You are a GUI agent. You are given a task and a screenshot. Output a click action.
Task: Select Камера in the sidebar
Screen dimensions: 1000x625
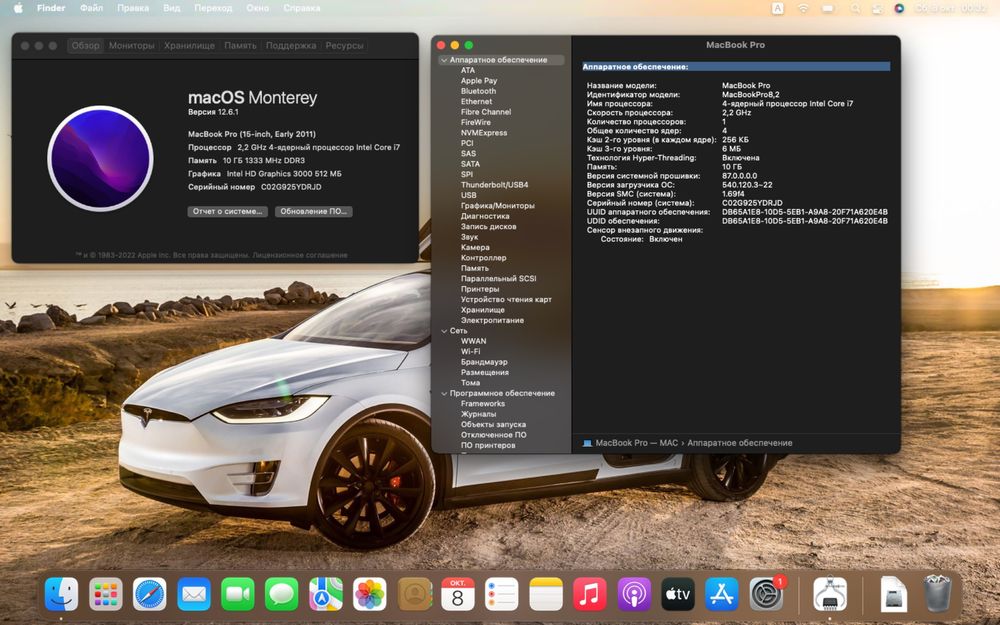coord(475,247)
